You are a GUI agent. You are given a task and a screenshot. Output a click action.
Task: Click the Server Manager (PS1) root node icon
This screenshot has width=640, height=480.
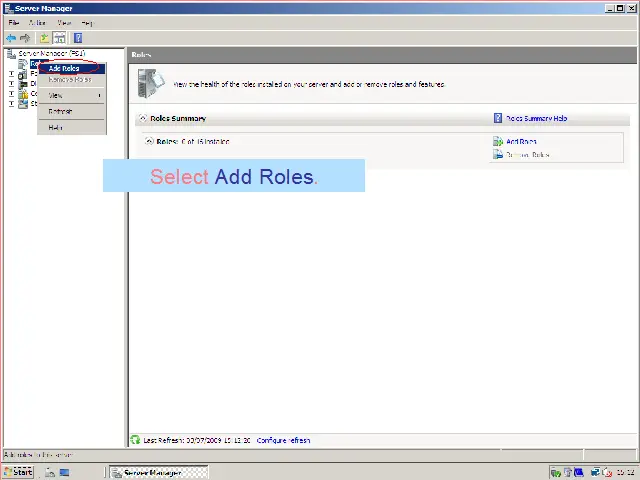11,54
